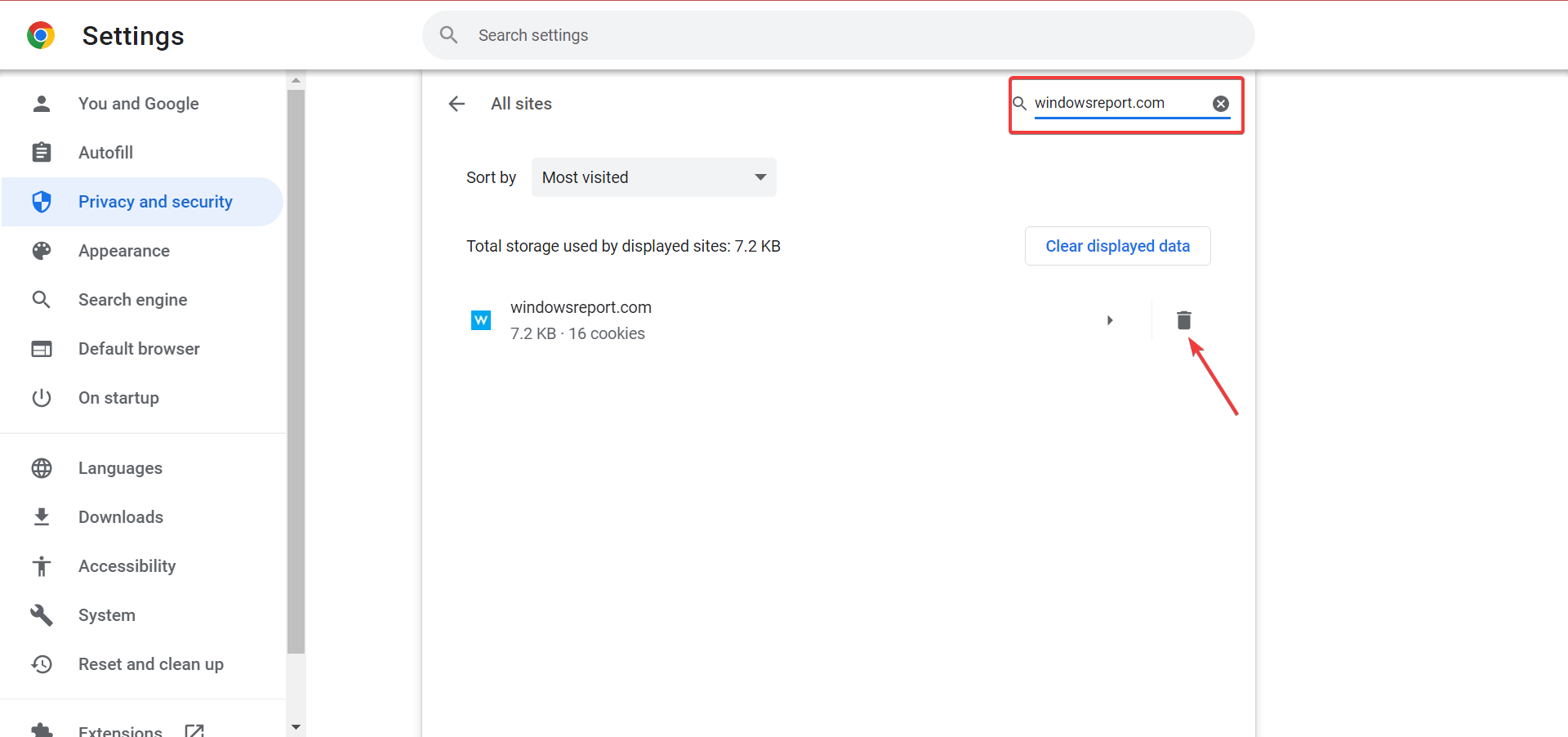Open You and Google settings
This screenshot has height=737, width=1568.
click(142, 104)
